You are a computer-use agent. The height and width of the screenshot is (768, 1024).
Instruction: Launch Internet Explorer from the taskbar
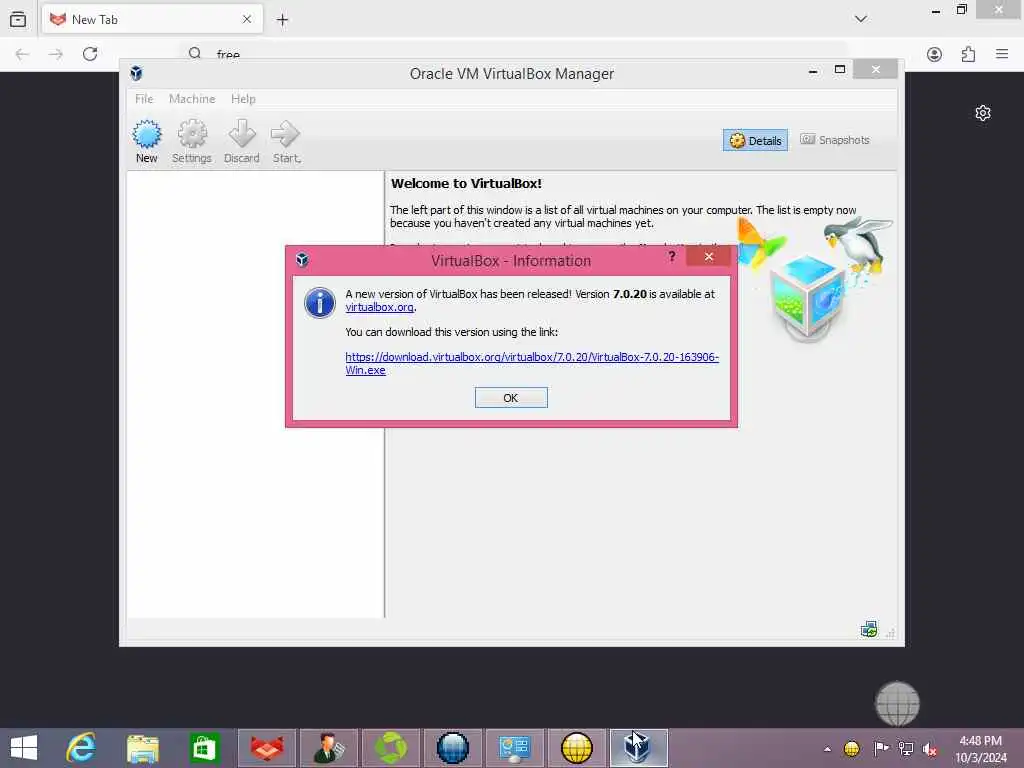pos(81,748)
